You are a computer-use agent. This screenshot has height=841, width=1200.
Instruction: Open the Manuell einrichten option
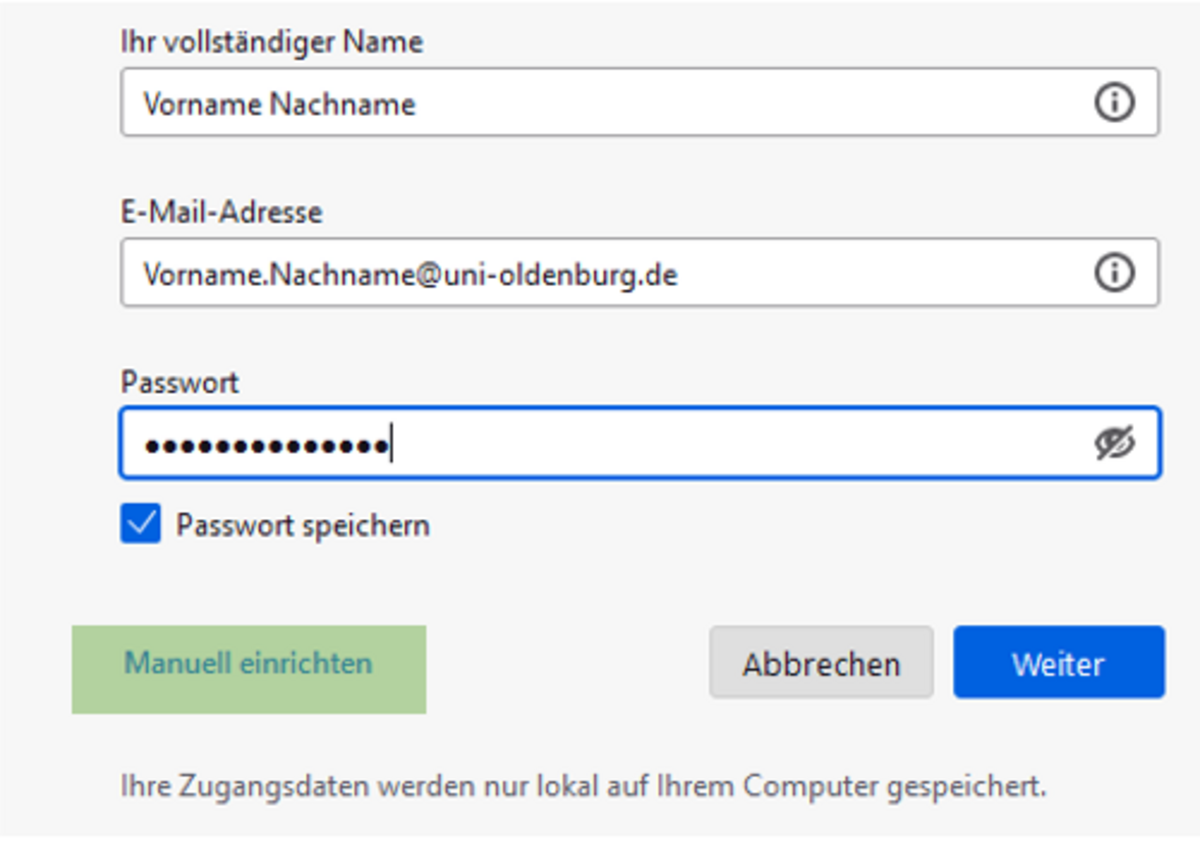pyautogui.click(x=248, y=663)
